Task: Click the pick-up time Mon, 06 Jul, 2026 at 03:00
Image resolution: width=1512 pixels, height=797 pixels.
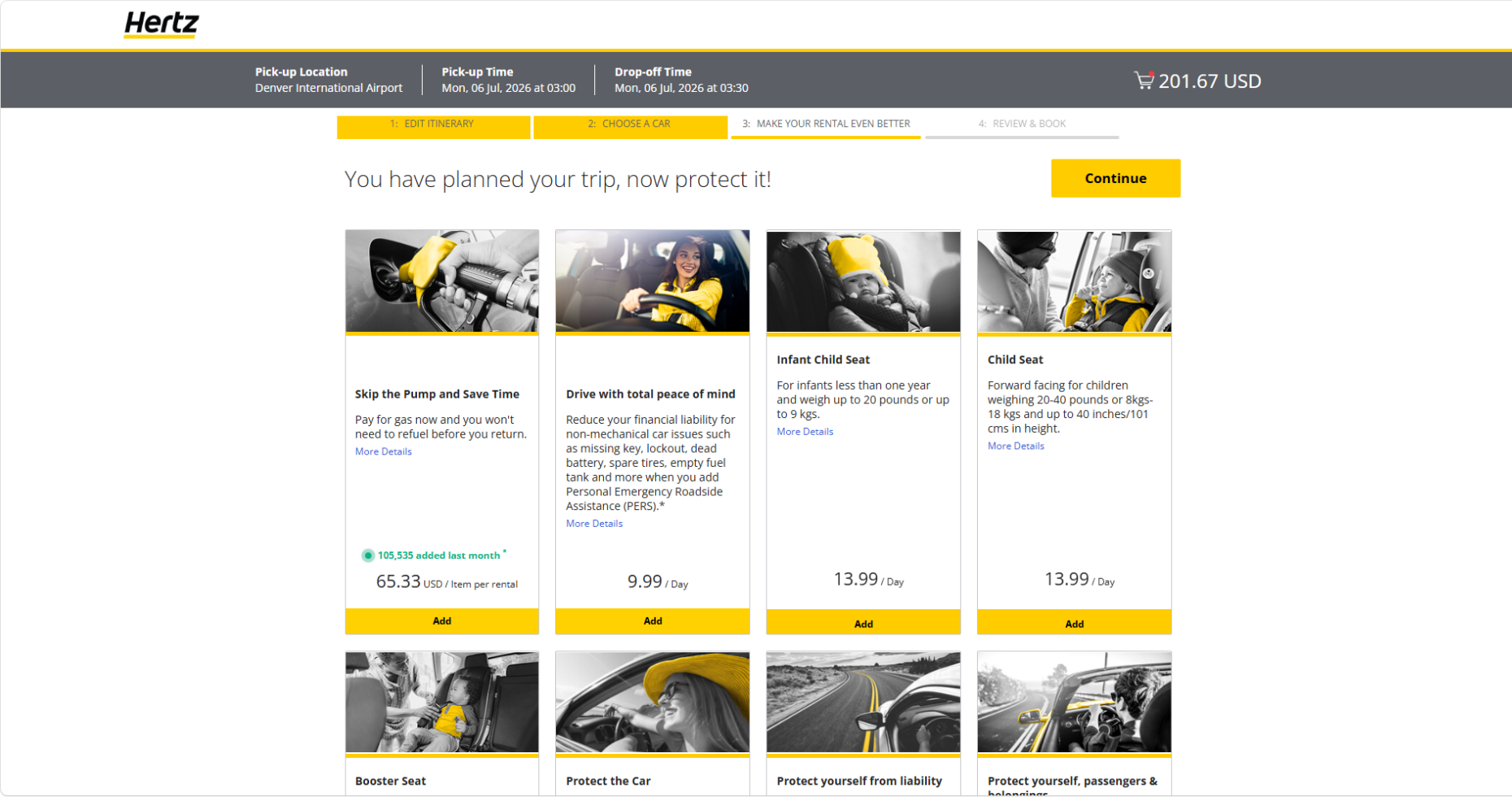Action: 508,88
